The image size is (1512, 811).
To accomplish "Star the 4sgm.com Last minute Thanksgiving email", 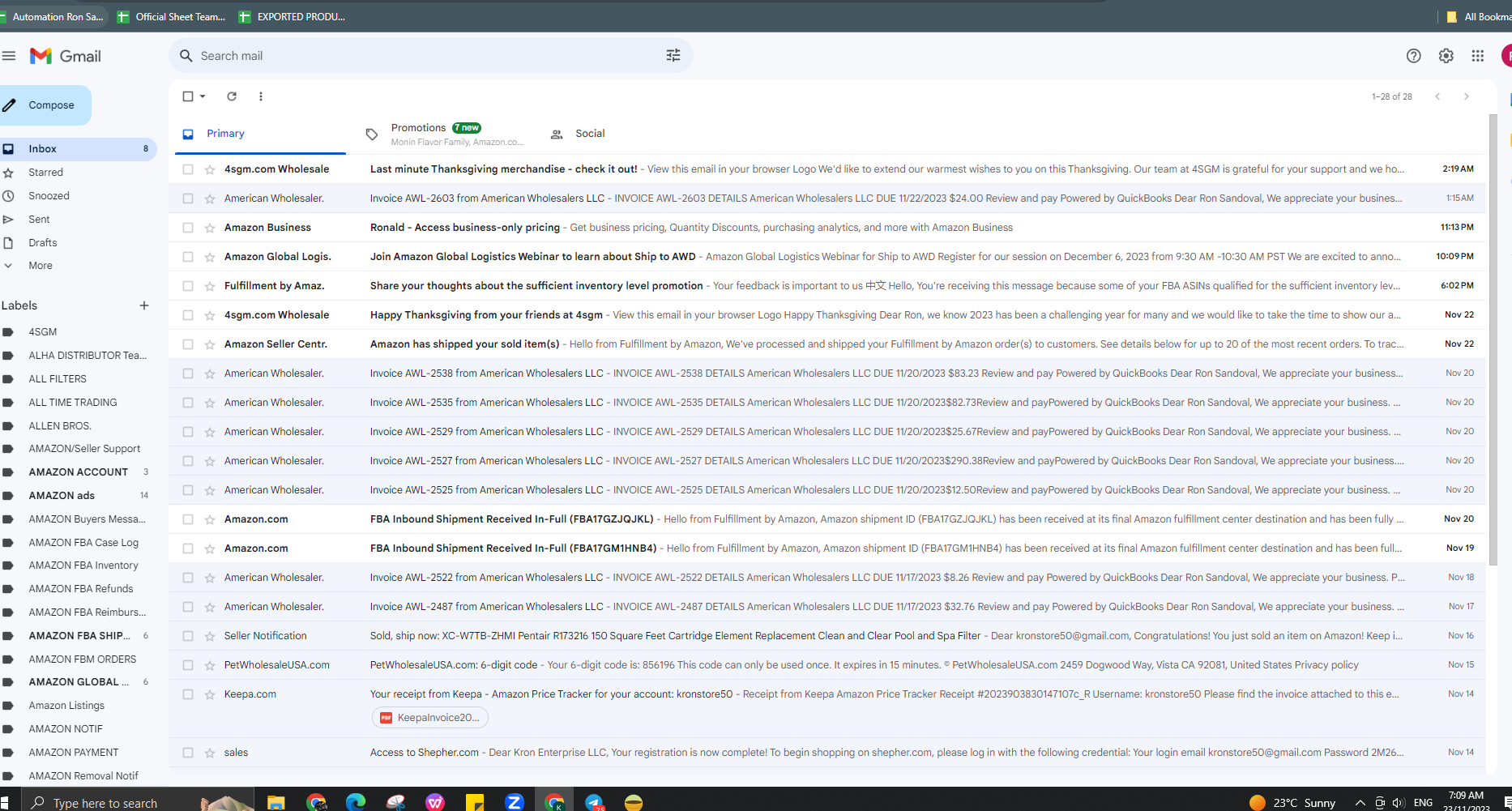I will (x=210, y=169).
